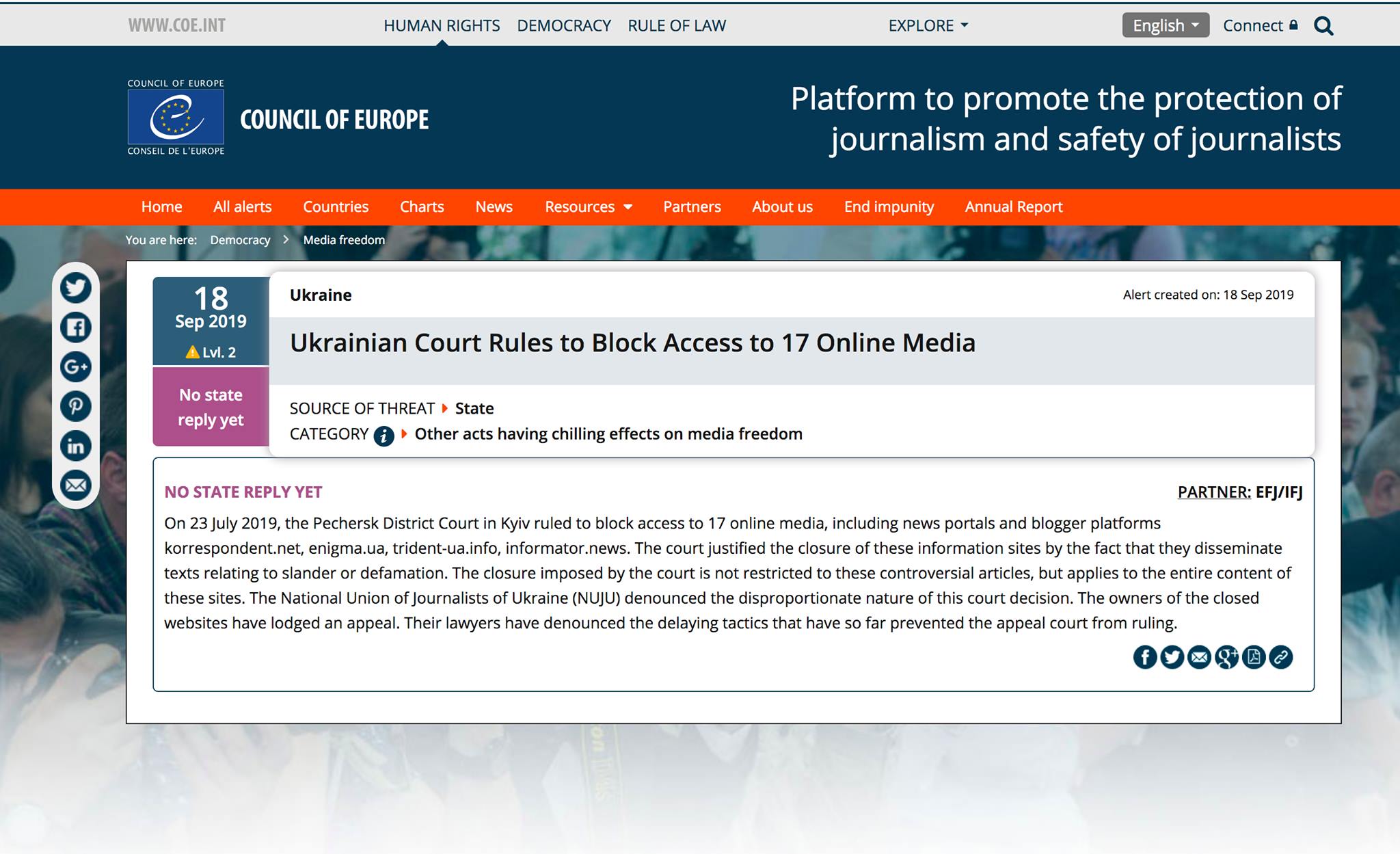Screen dimensions: 1400x854
Task: Open the Annual Report tab
Action: pos(1013,206)
